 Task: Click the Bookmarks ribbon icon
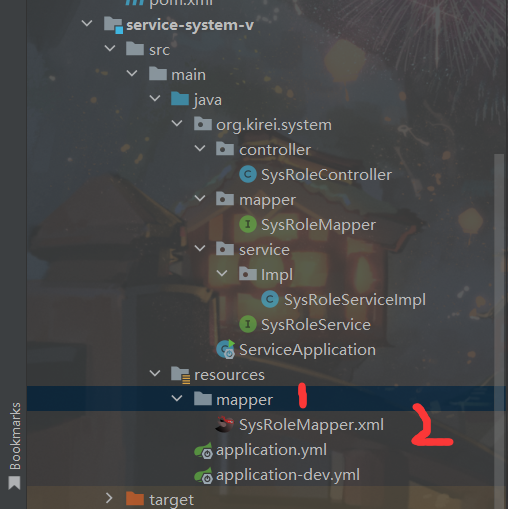tap(14, 483)
